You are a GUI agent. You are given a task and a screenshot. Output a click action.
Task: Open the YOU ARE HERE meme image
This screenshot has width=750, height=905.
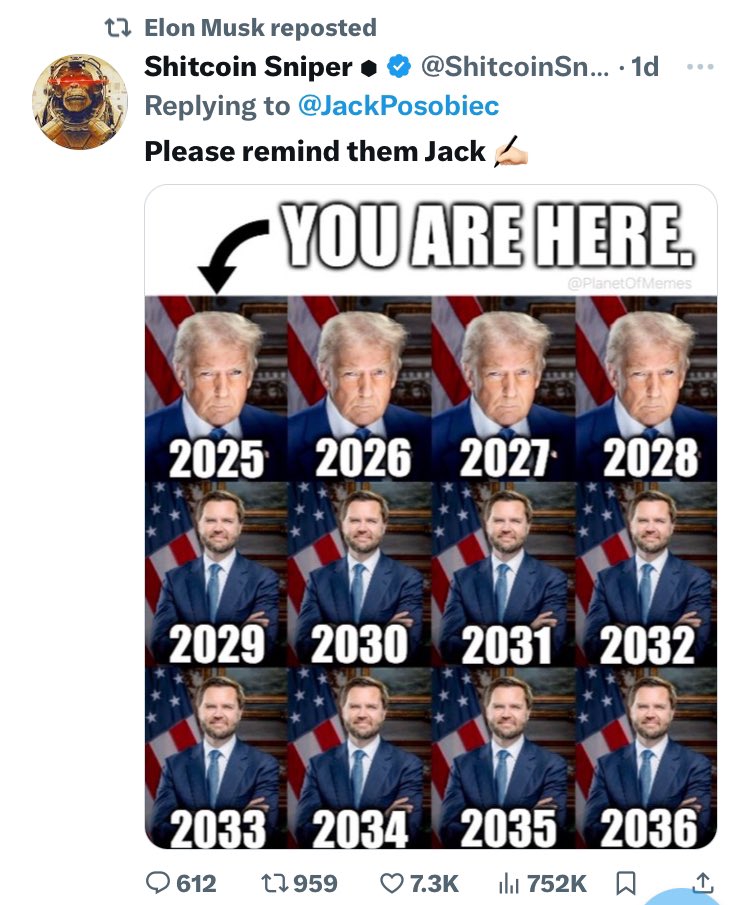(431, 517)
